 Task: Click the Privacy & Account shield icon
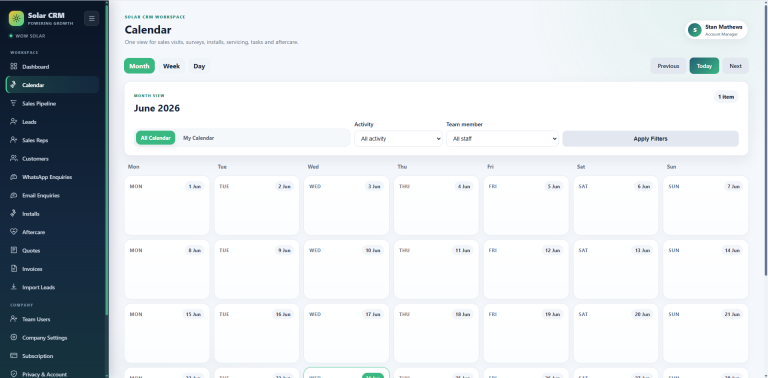pos(14,374)
